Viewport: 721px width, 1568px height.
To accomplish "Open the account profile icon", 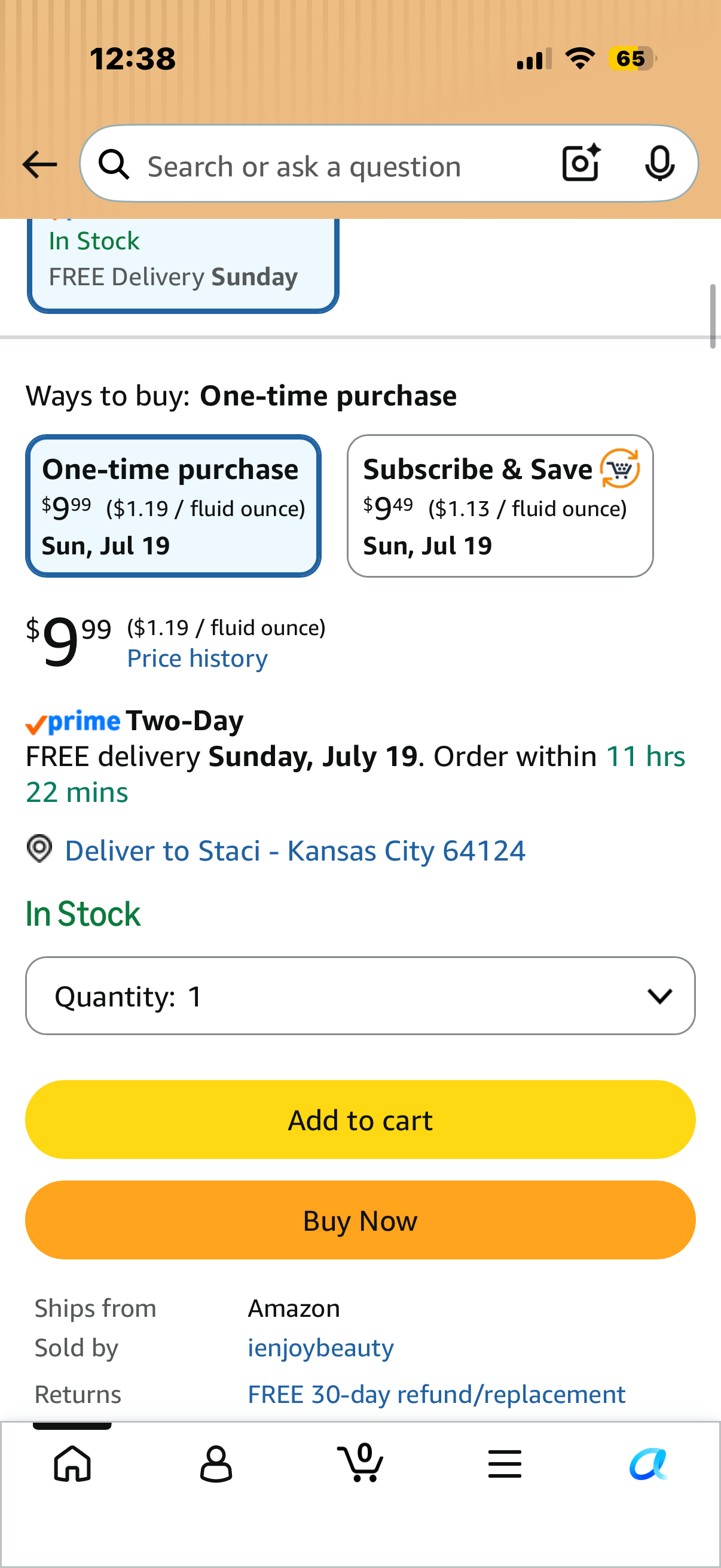I will [x=216, y=1463].
